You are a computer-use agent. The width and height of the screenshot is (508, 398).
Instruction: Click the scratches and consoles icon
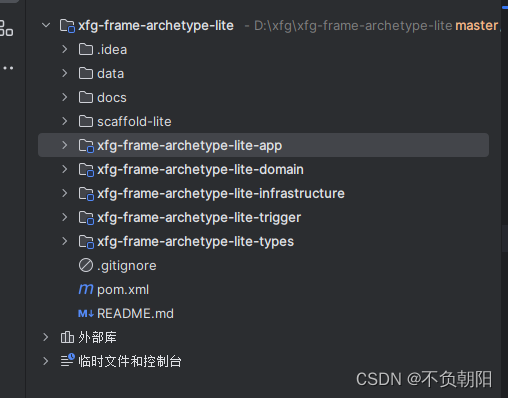pyautogui.click(x=68, y=361)
